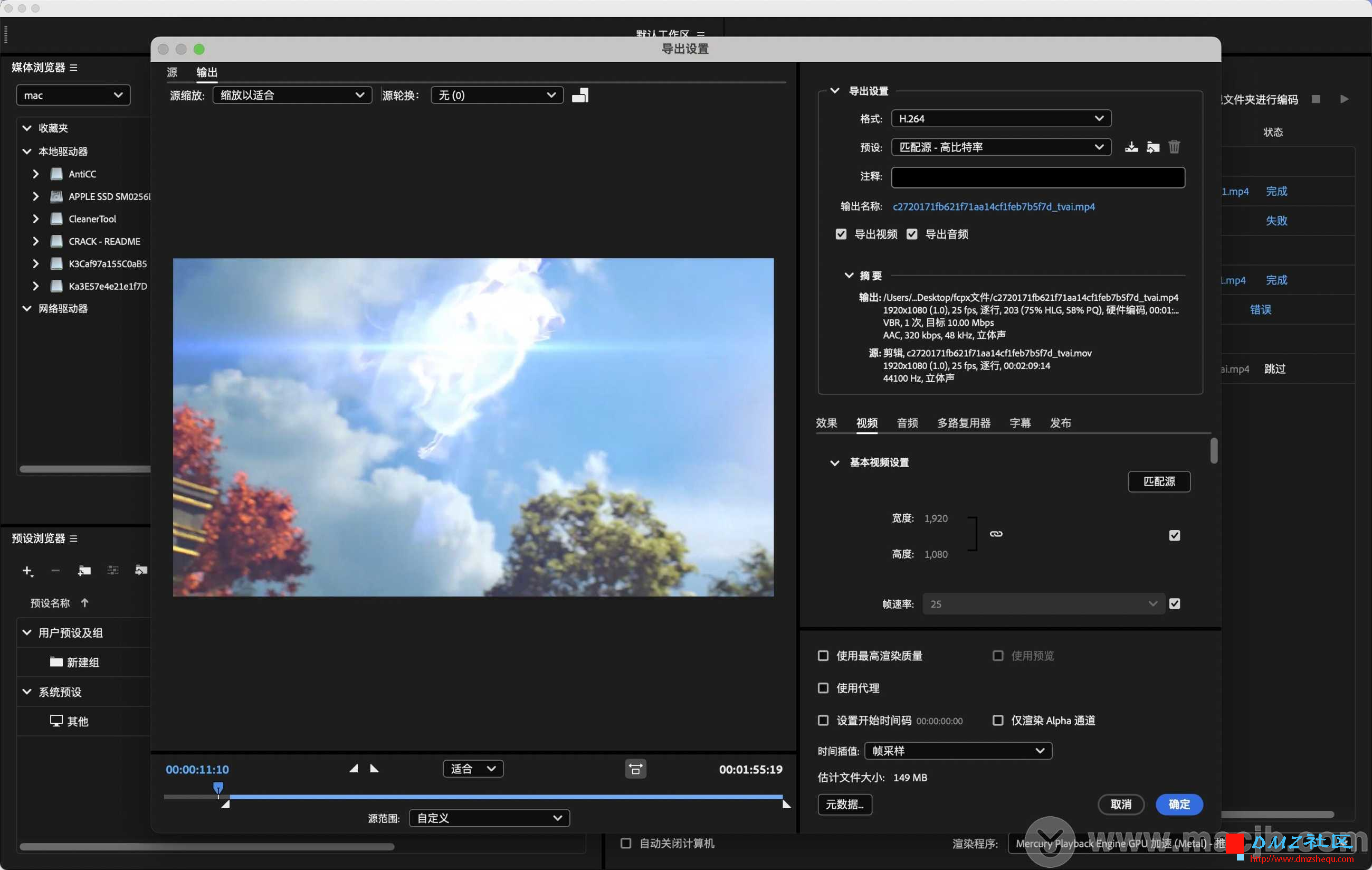1372x870 pixels.
Task: Uncheck the 导出视频 checkbox
Action: 841,234
